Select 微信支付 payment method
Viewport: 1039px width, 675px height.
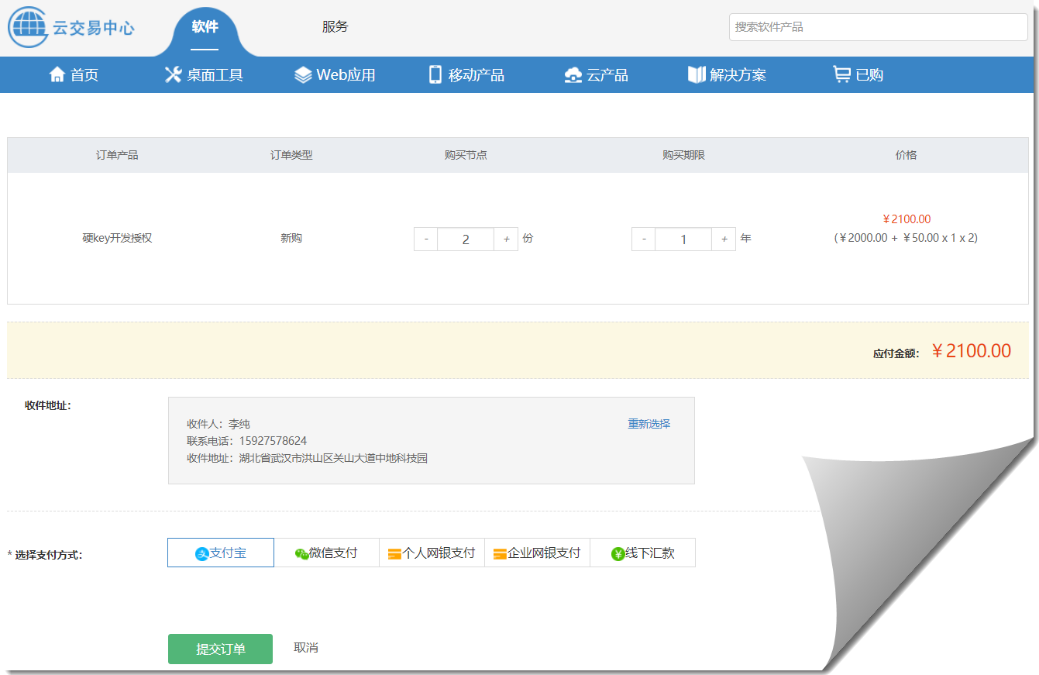[327, 552]
